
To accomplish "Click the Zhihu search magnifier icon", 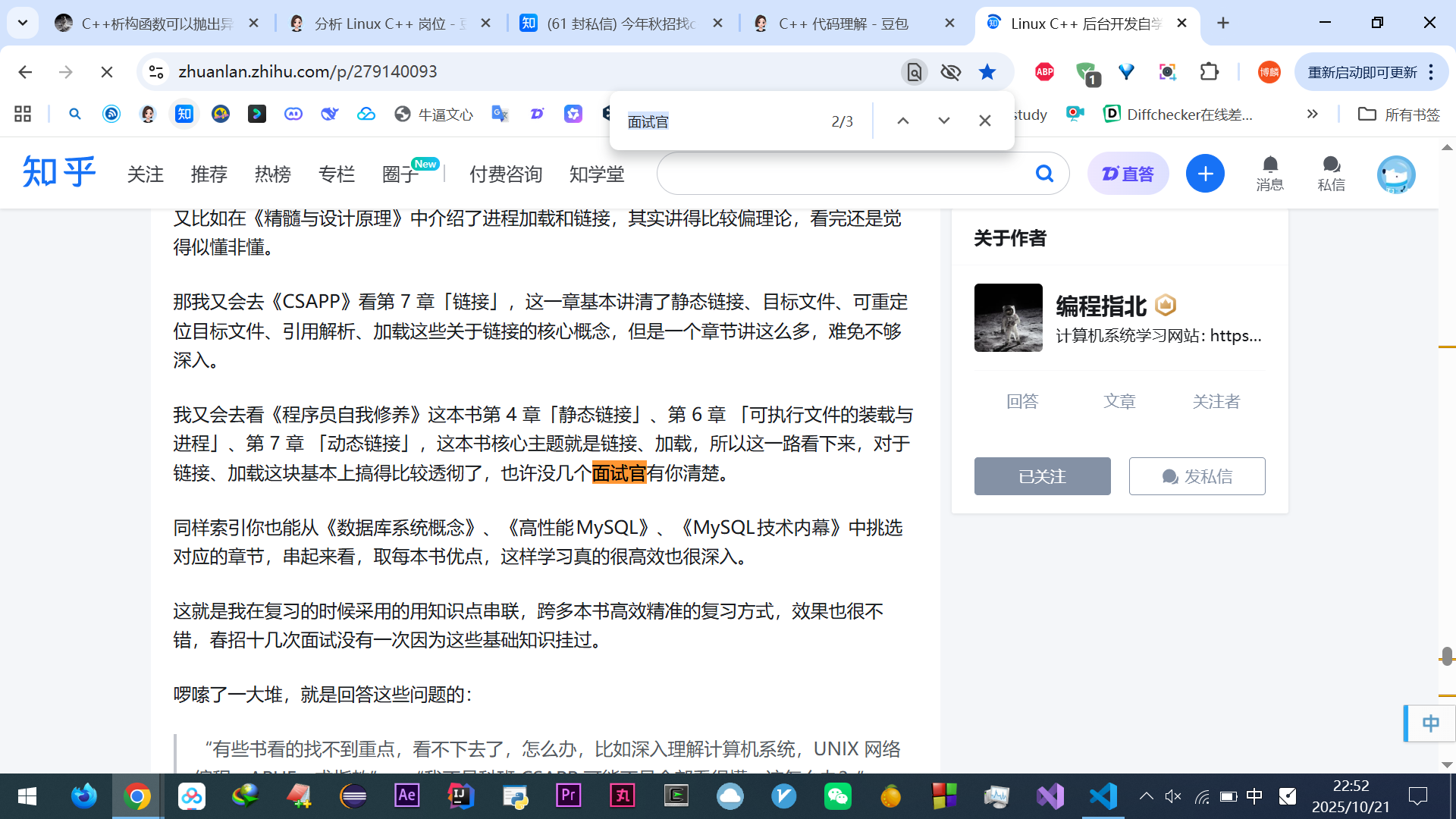I will 1044,174.
